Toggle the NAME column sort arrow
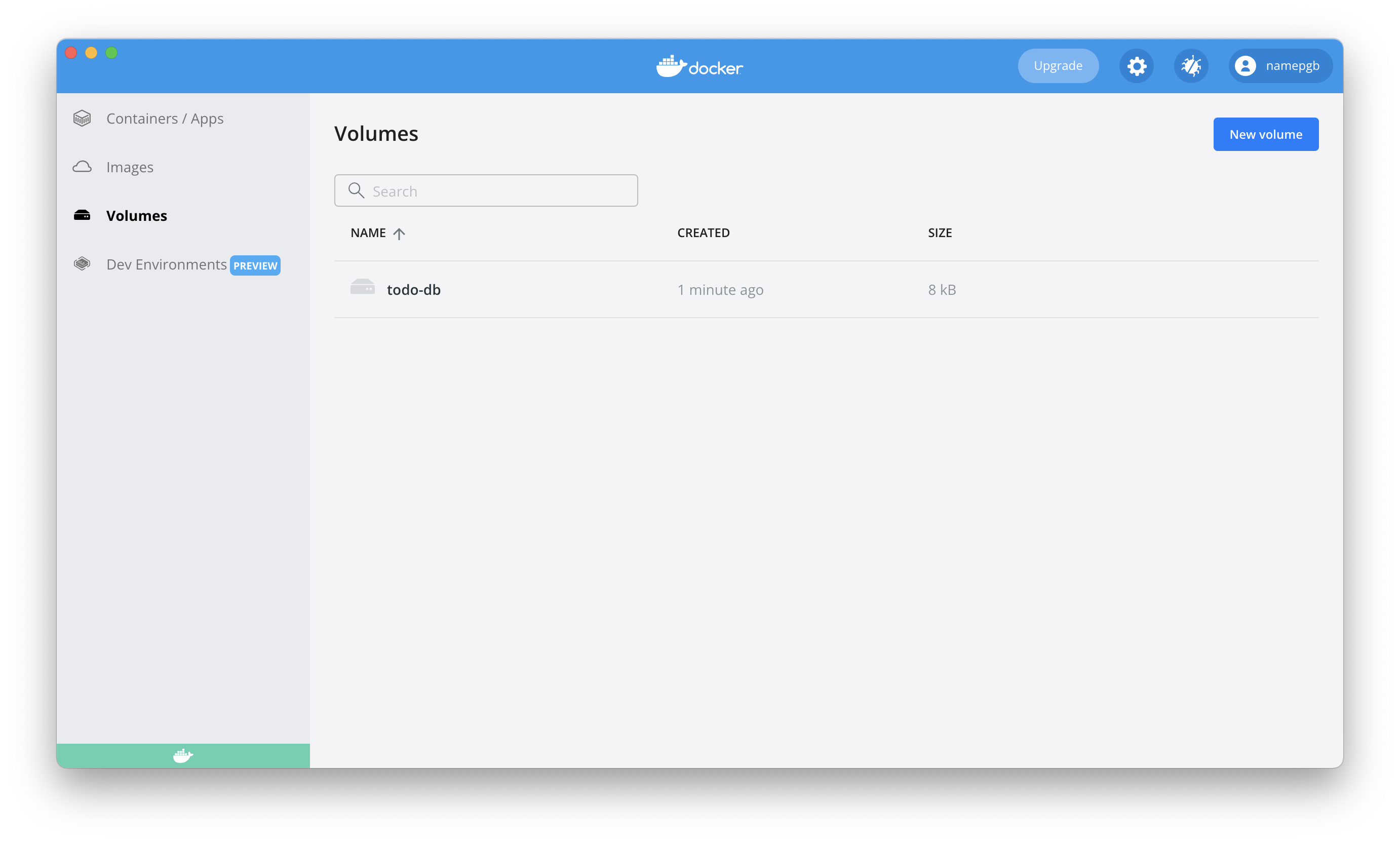The width and height of the screenshot is (1400, 843). pyautogui.click(x=399, y=234)
